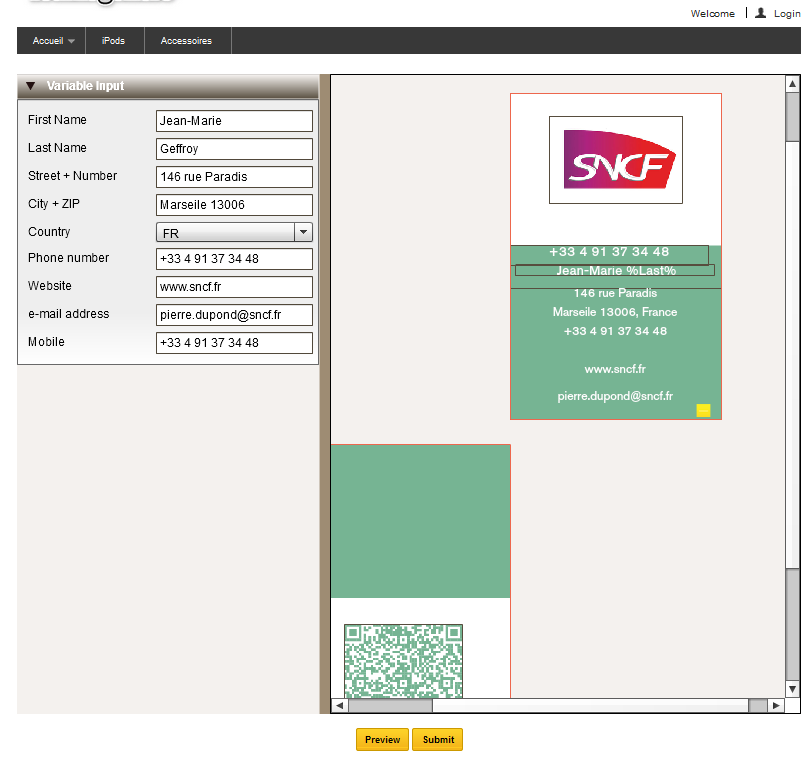
Task: Click the horizontal scrollbar thumb
Action: [391, 705]
